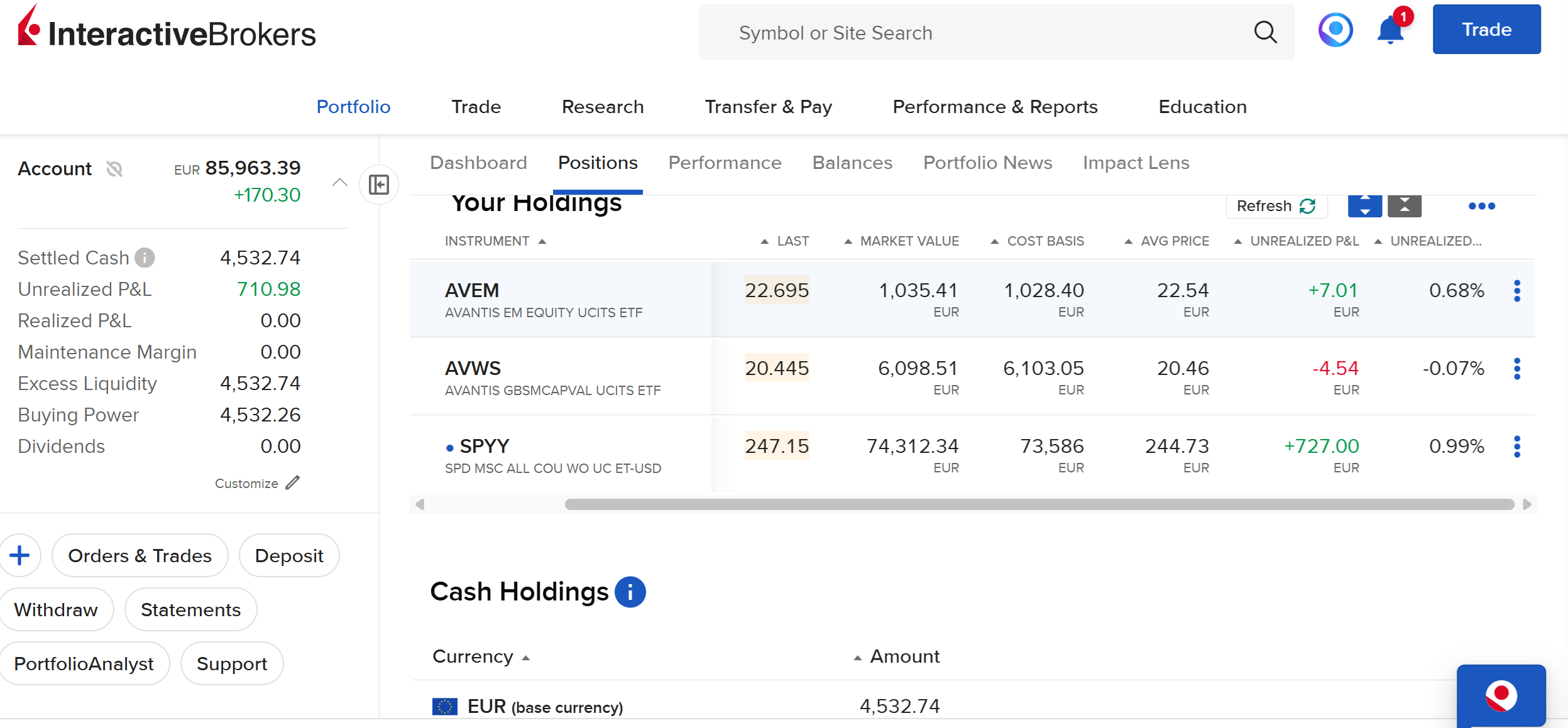
Task: Toggle the sidebar collapse panel button
Action: [379, 185]
